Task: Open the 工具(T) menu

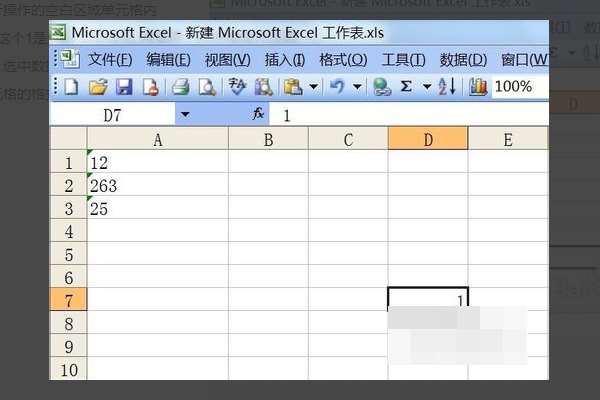Action: (404, 60)
